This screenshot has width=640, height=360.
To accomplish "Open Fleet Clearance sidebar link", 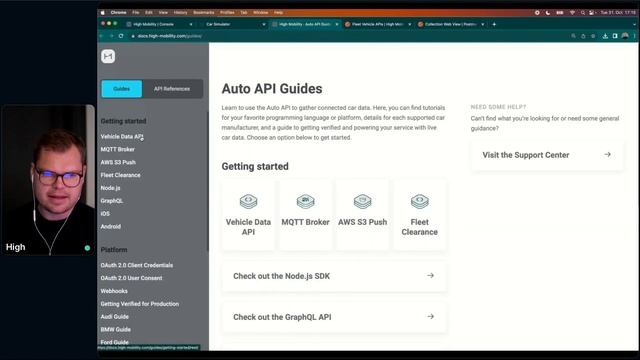I will pyautogui.click(x=120, y=175).
